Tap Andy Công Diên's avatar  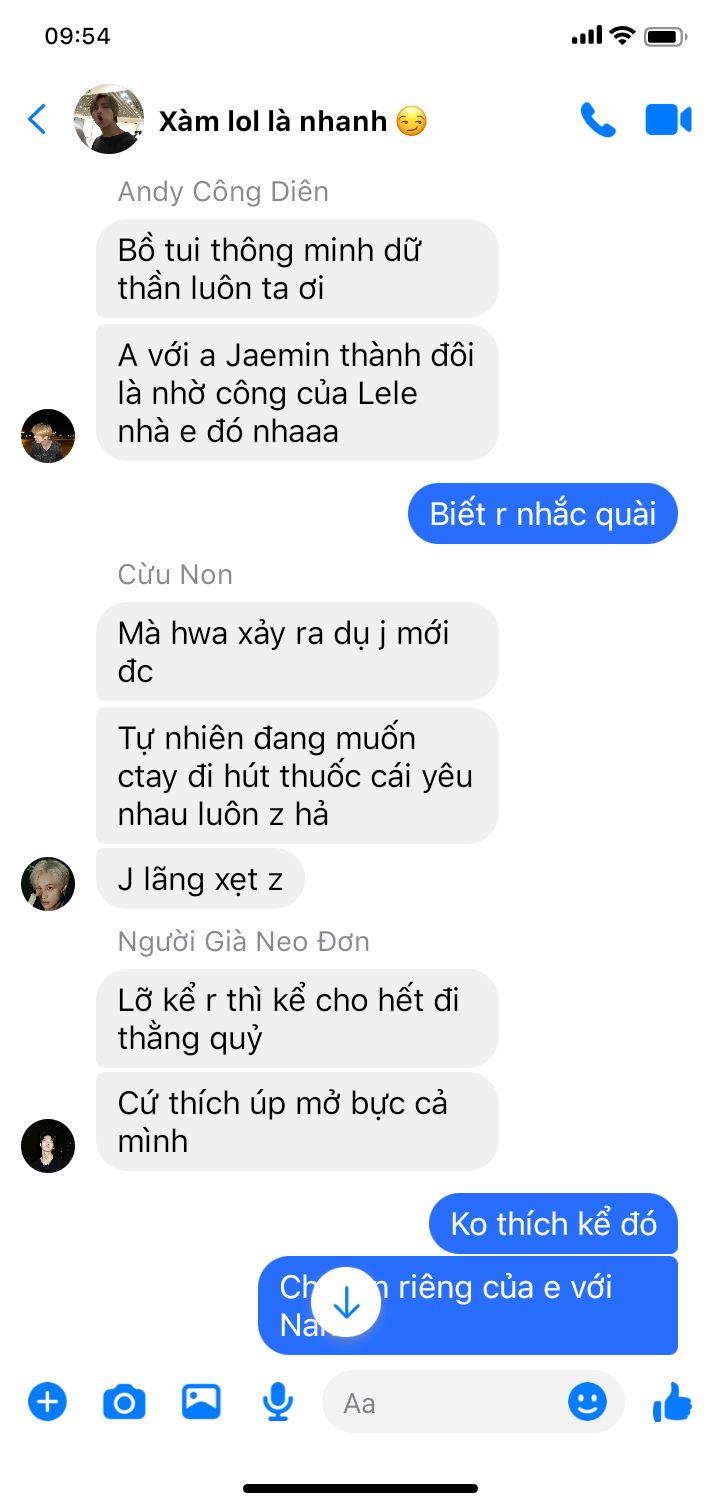pos(48,436)
